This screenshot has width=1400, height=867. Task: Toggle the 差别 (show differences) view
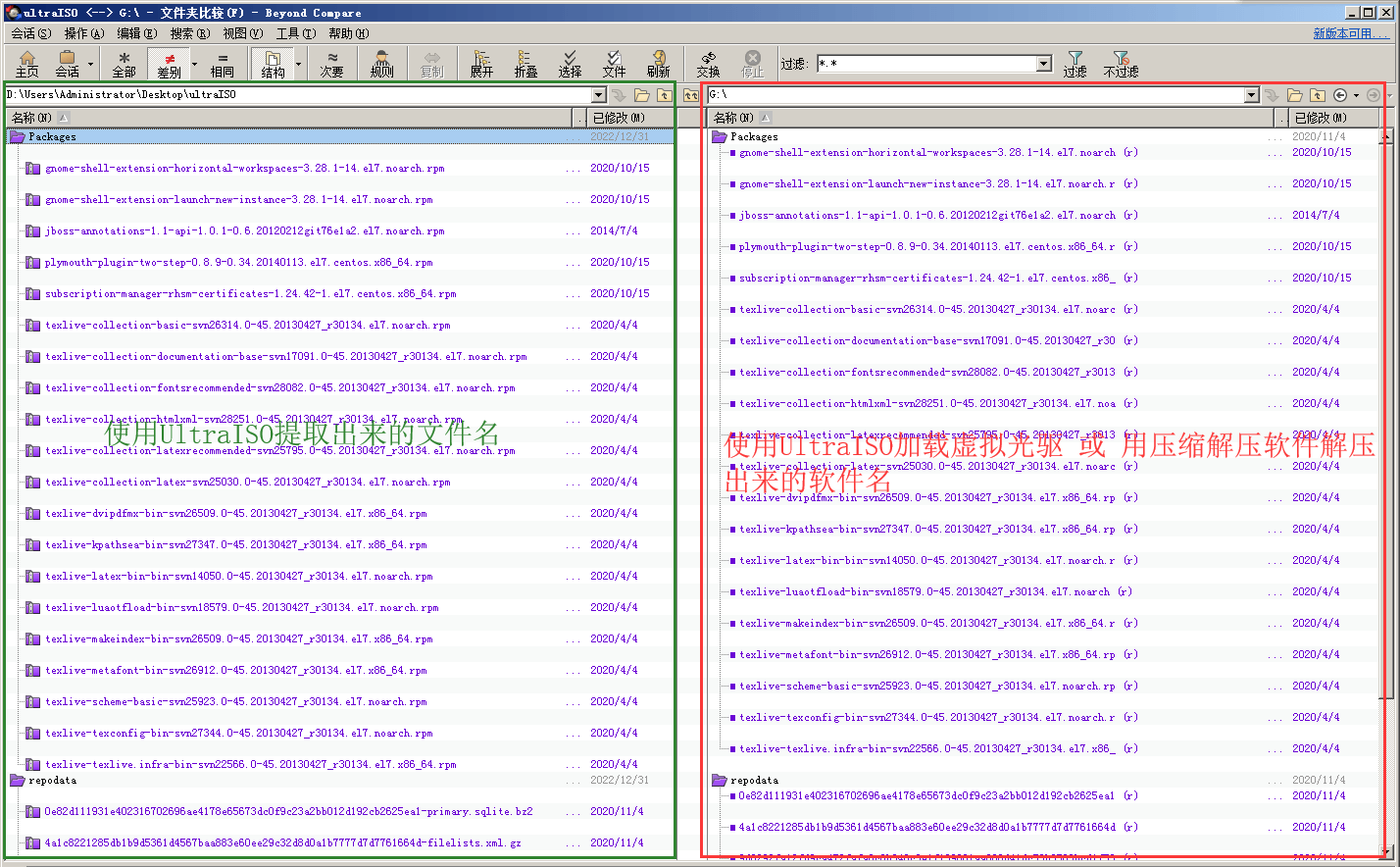click(170, 64)
